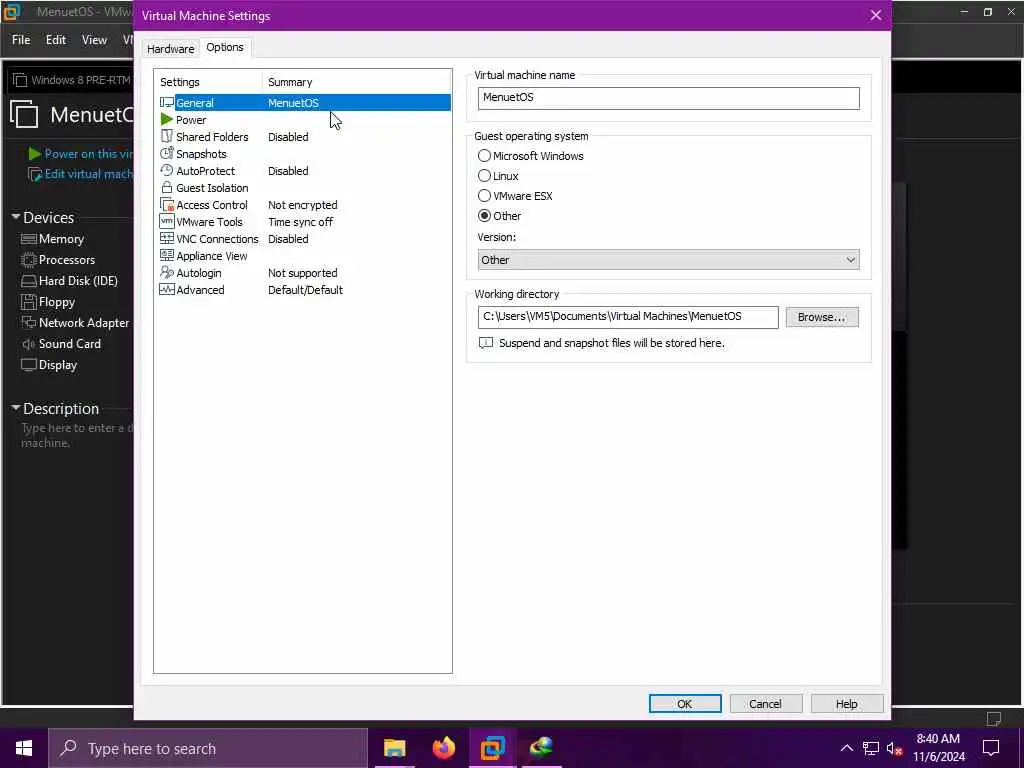Click the Advanced settings icon
1024x768 pixels.
point(167,289)
